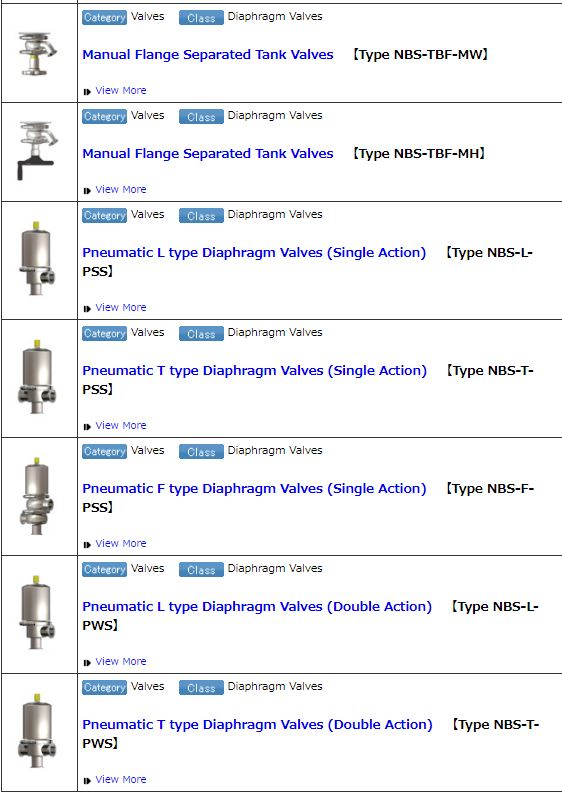Click View More for NBS-F-PSS valve
Image resolution: width=562 pixels, height=792 pixels.
tap(121, 543)
